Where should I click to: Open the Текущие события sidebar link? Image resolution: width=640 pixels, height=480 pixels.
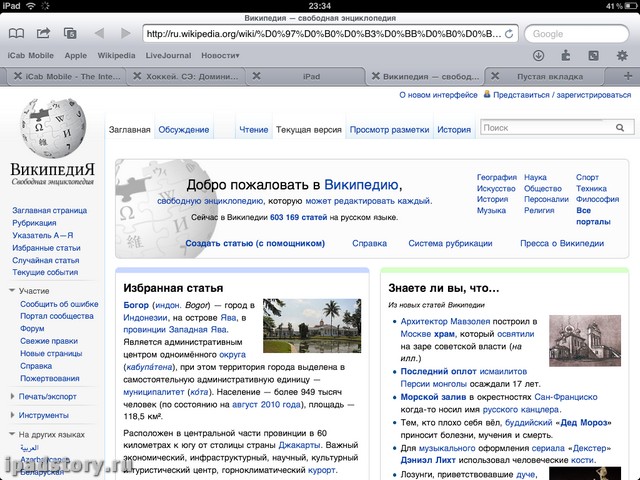(x=45, y=272)
